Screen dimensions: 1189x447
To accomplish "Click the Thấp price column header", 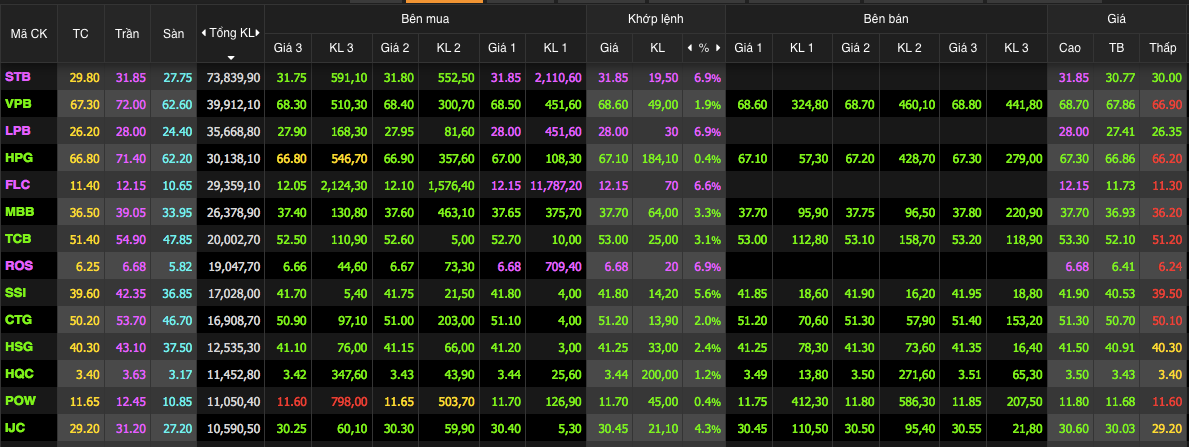I will tap(1162, 47).
